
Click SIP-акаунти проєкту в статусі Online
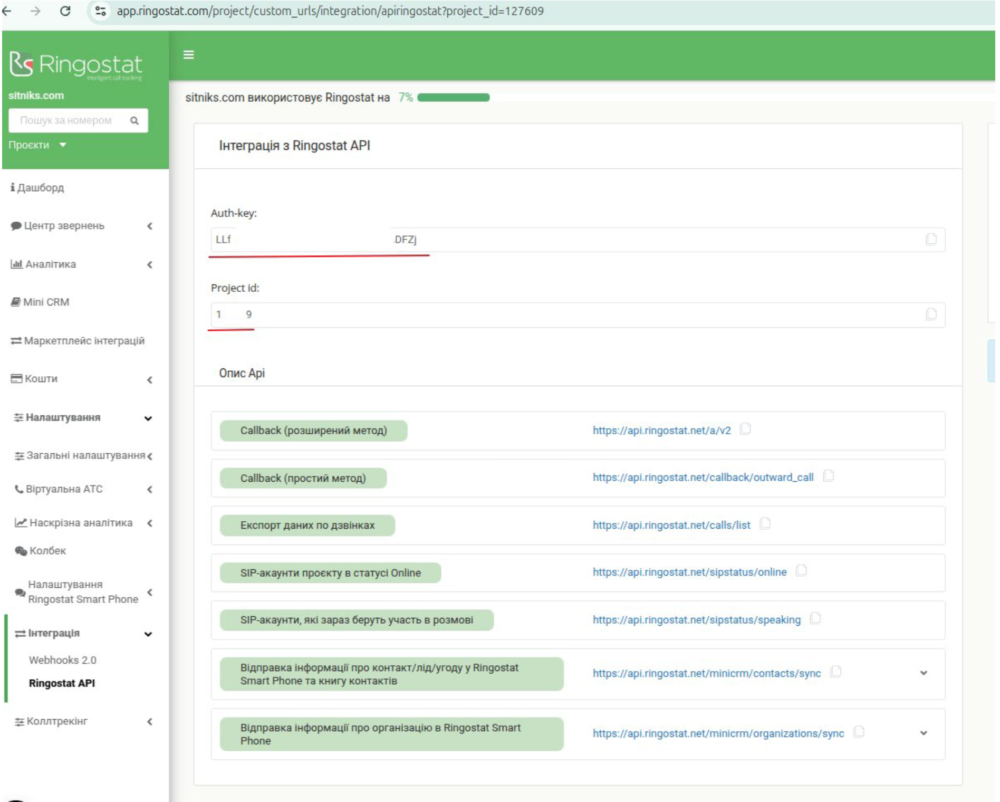coord(330,573)
